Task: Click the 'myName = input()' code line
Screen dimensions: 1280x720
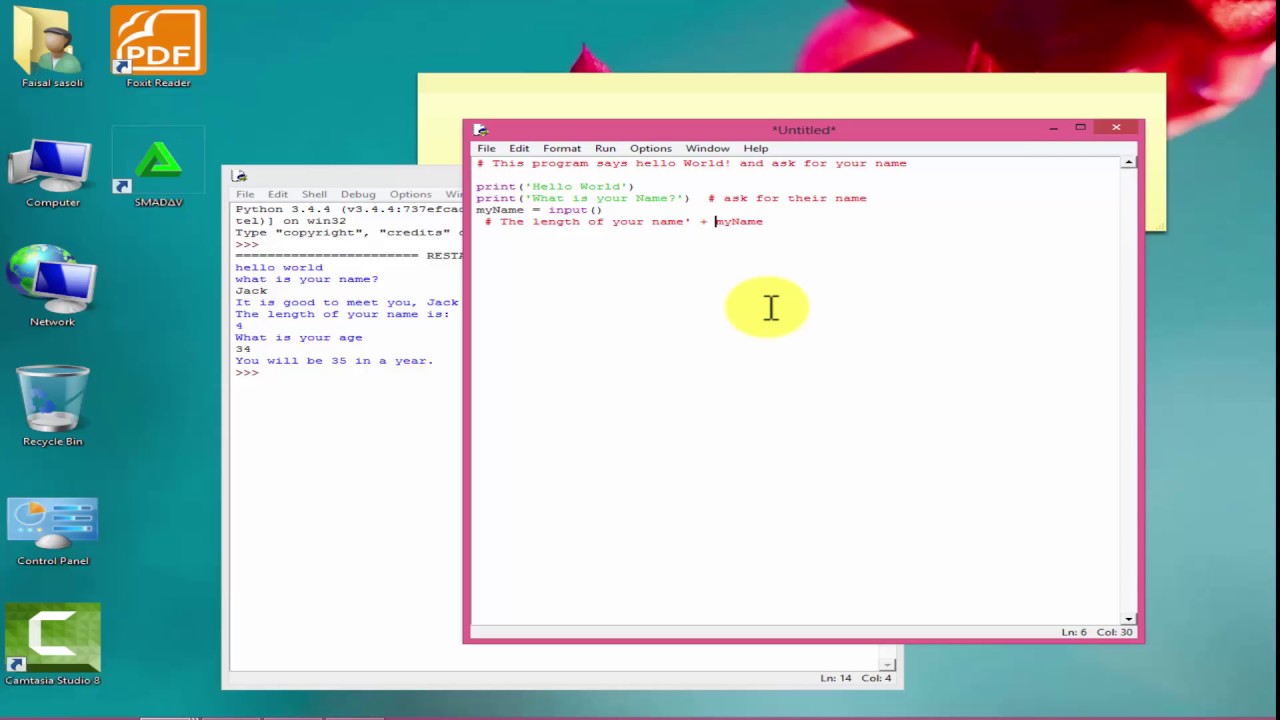Action: 539,210
